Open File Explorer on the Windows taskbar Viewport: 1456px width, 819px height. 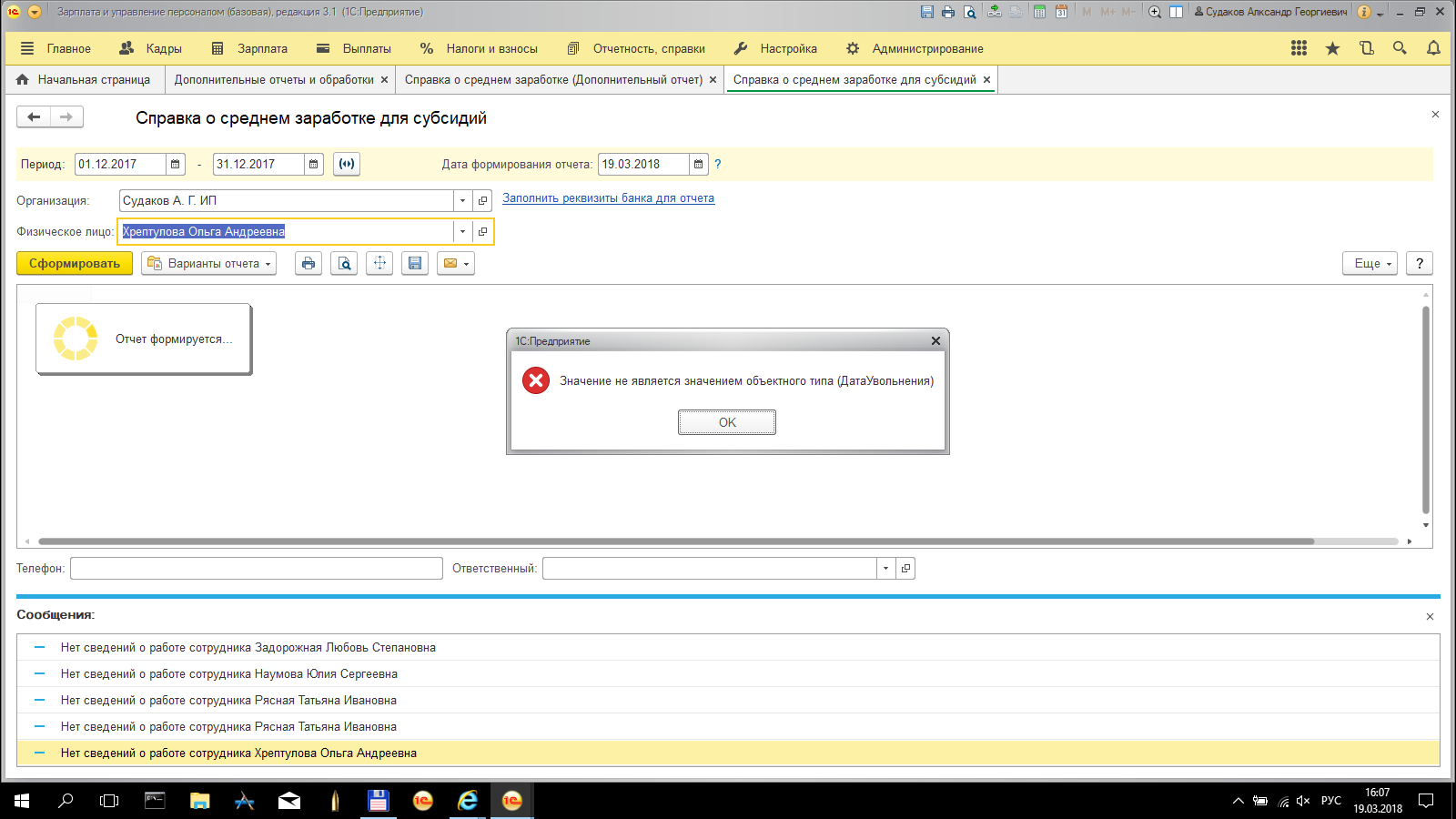[x=199, y=800]
